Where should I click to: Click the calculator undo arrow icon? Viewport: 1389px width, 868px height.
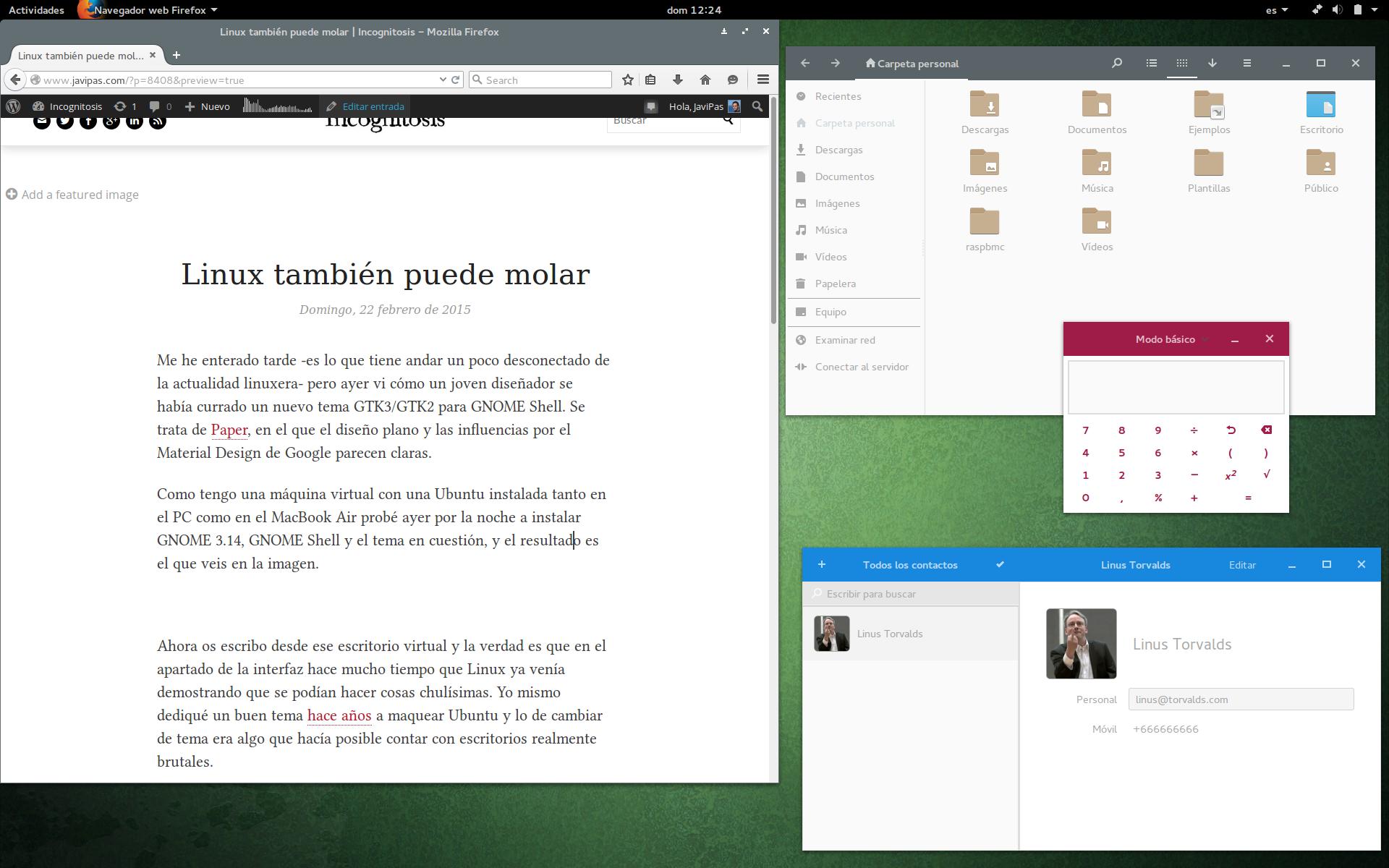tap(1230, 430)
